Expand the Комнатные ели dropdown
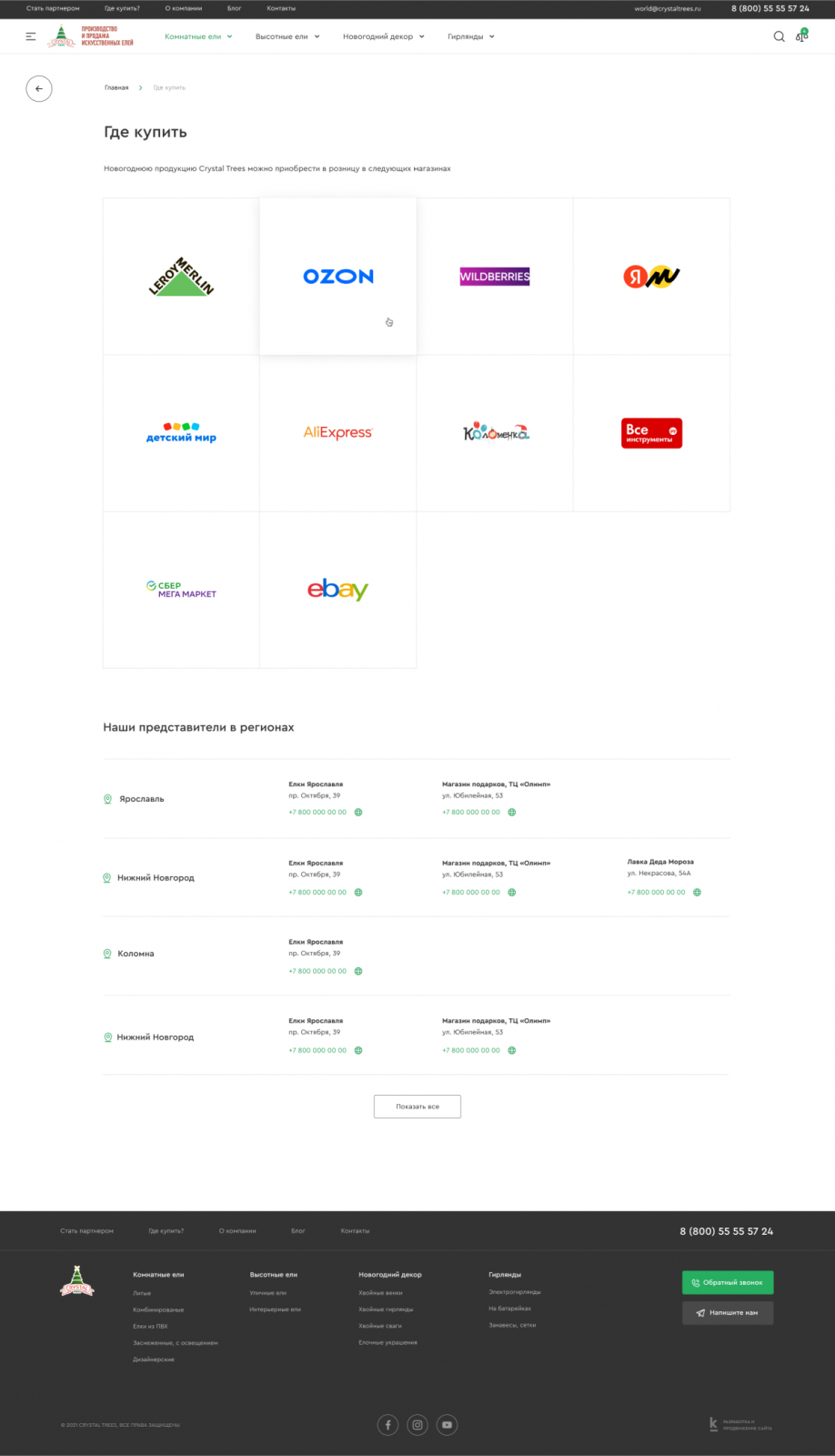This screenshot has height=1456, width=835. (198, 36)
